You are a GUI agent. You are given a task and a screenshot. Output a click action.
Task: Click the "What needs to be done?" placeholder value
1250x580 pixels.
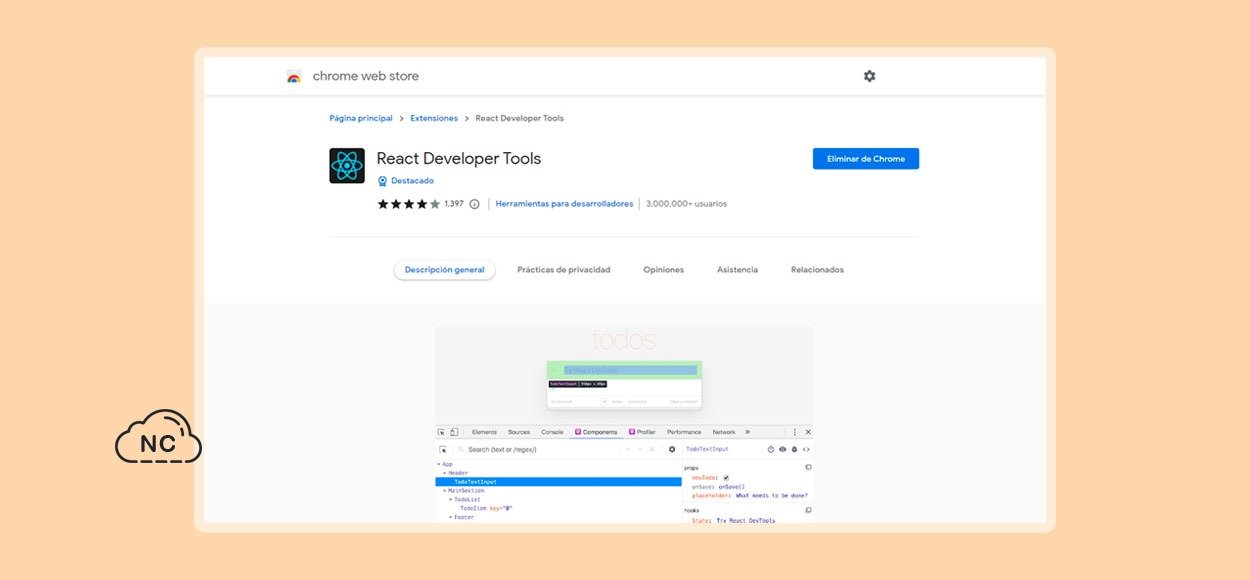click(x=771, y=495)
